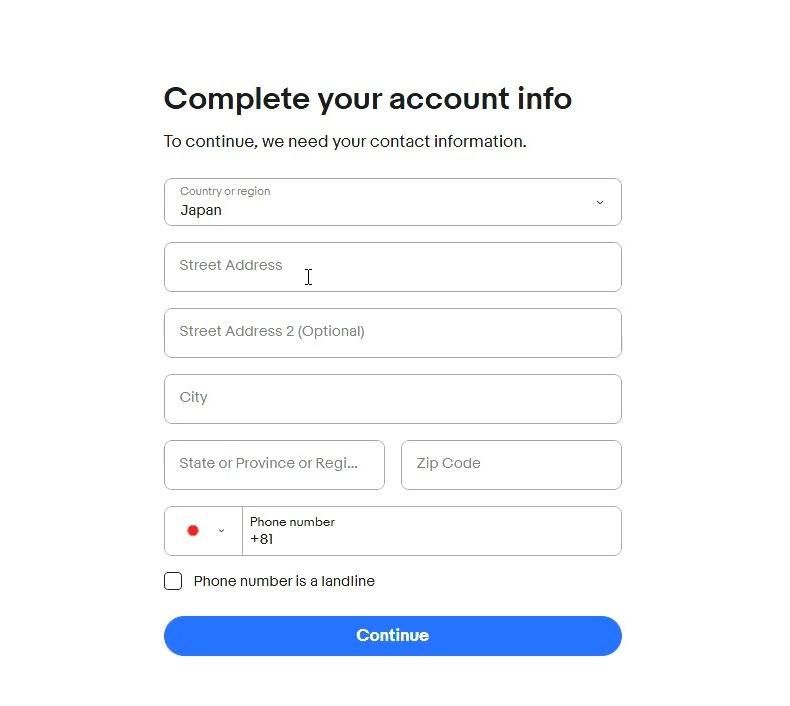Click the "Complete your account info" heading
Screen dimensions: 790x706
click(x=368, y=99)
